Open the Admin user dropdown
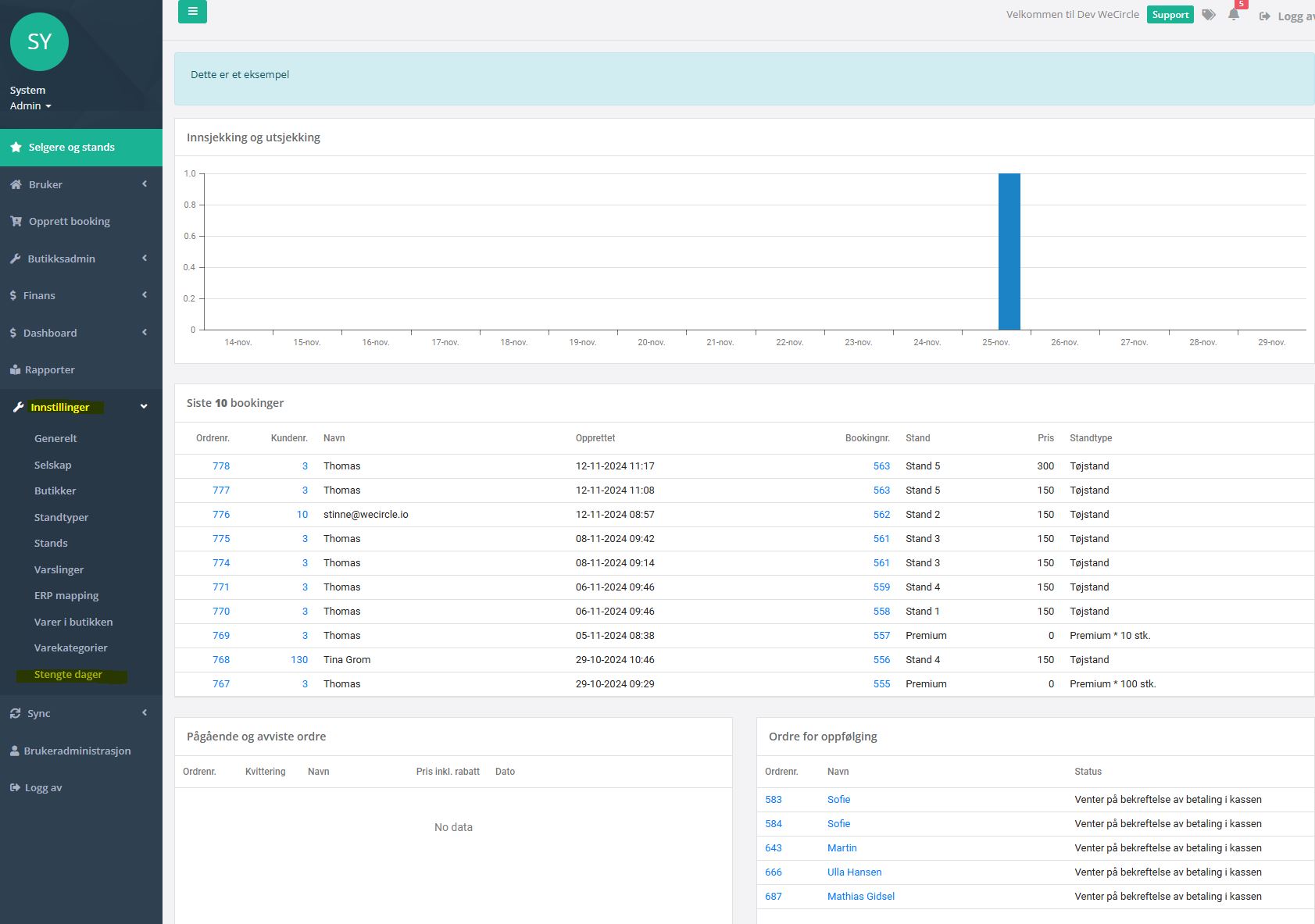Viewport: 1315px width, 924px height. tap(30, 106)
